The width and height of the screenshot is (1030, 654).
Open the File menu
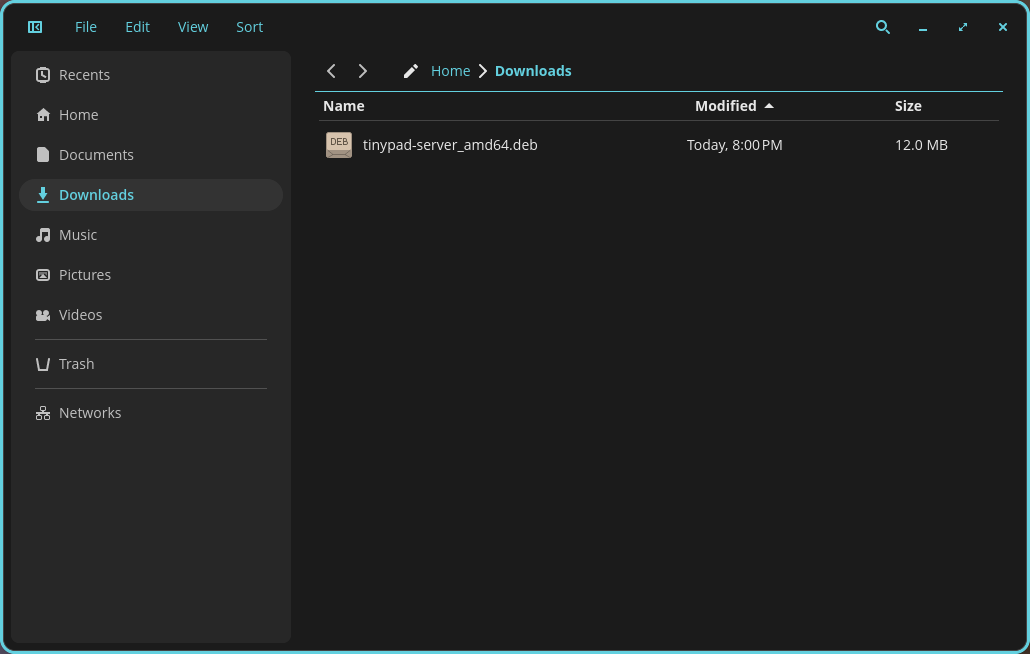(x=85, y=27)
